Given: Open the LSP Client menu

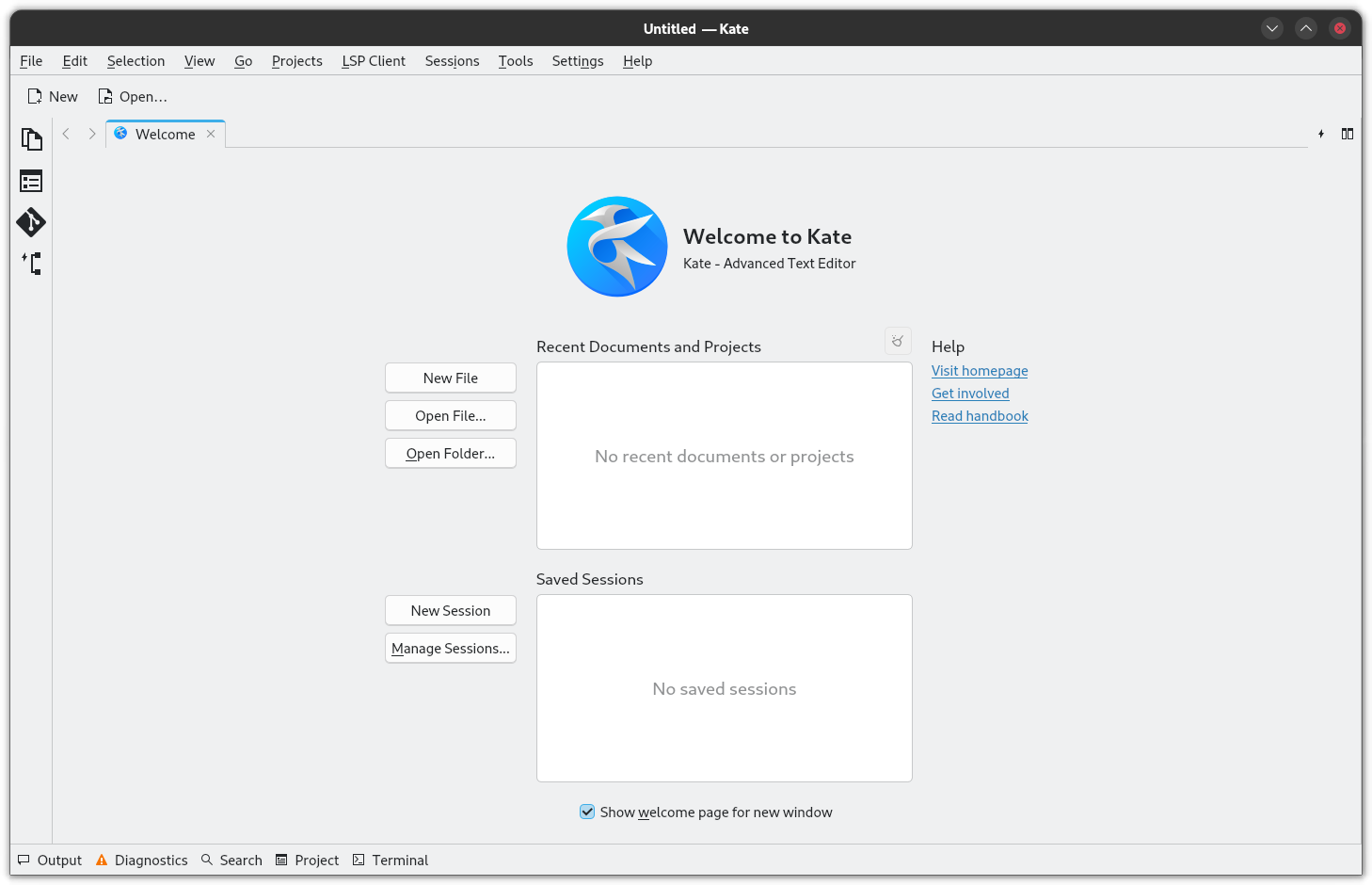Looking at the screenshot, I should [374, 61].
